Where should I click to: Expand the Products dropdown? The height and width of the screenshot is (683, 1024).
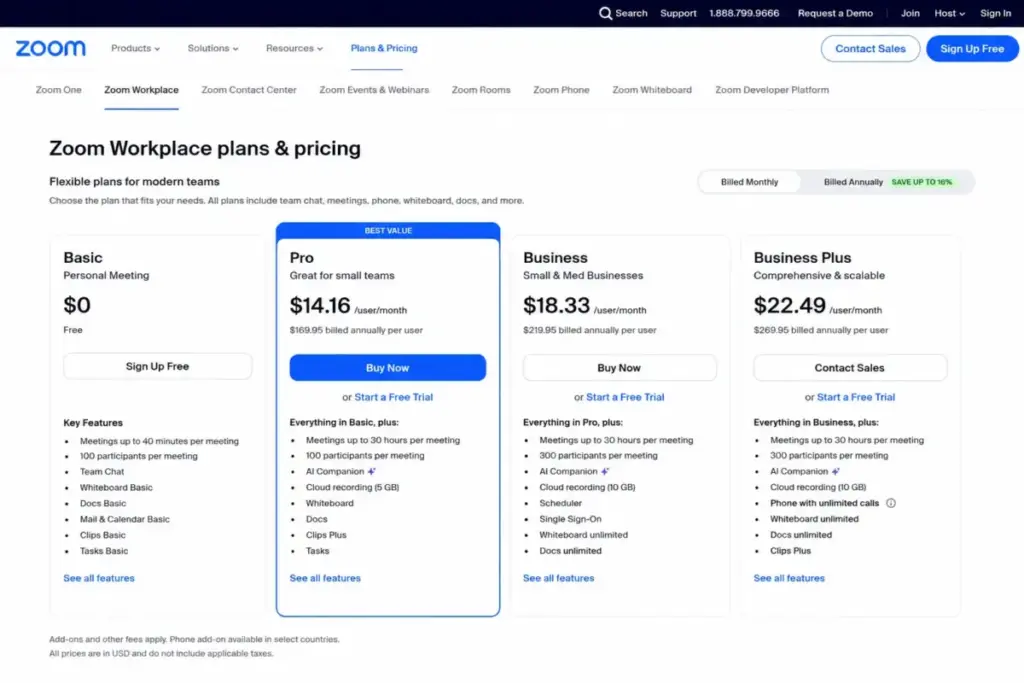135,48
